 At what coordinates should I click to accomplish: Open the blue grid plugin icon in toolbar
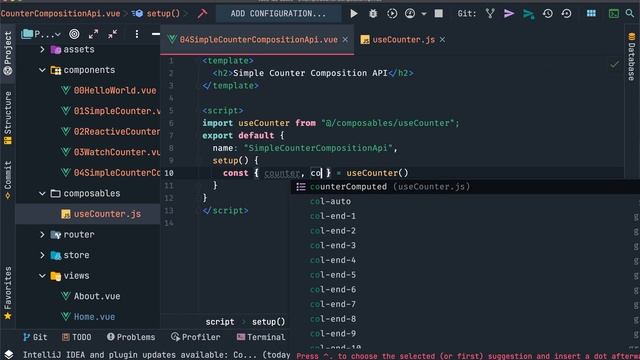[591, 13]
